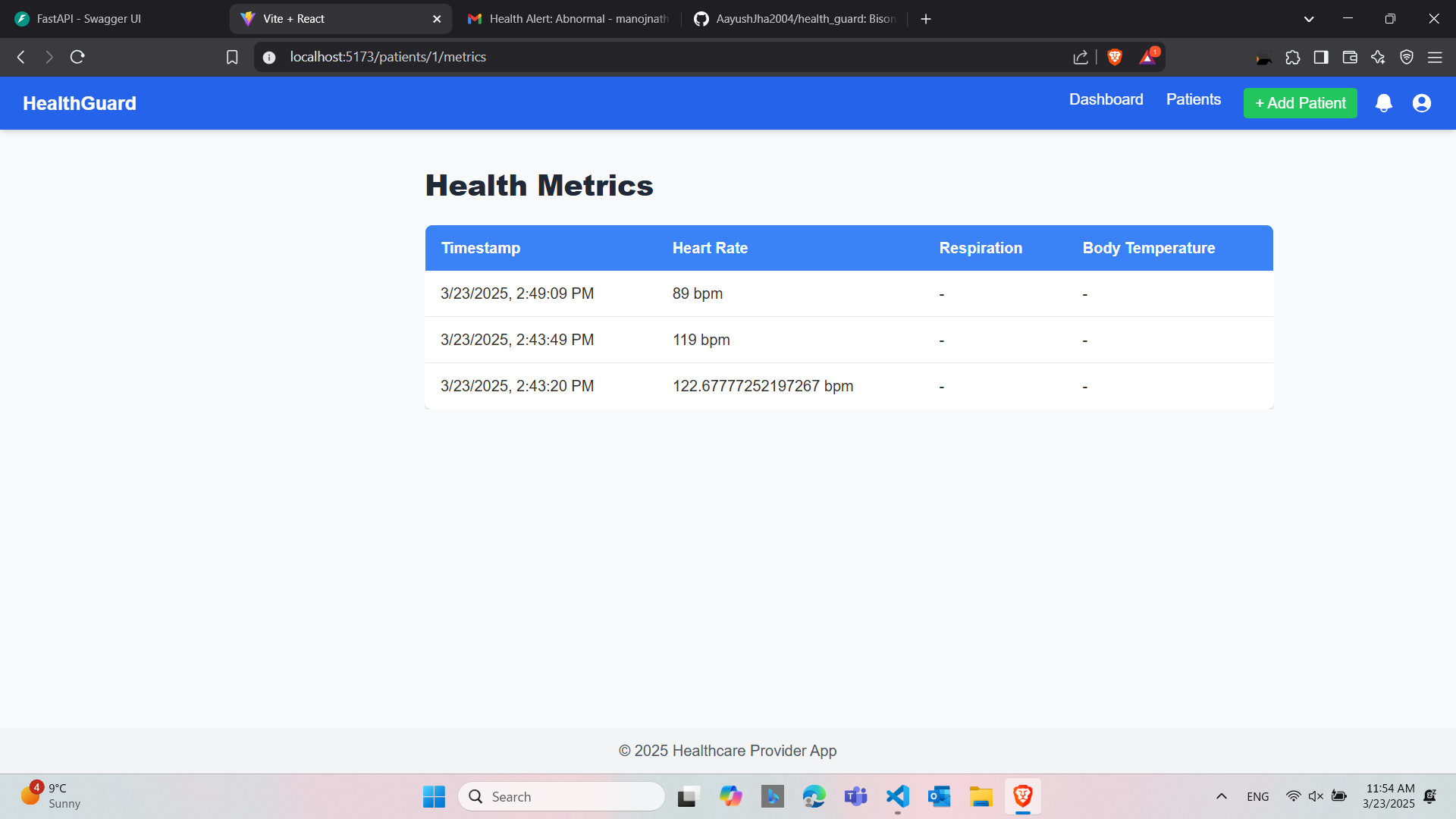1456x819 pixels.
Task: Open the Brave VPN shield icon
Action: 1407,57
